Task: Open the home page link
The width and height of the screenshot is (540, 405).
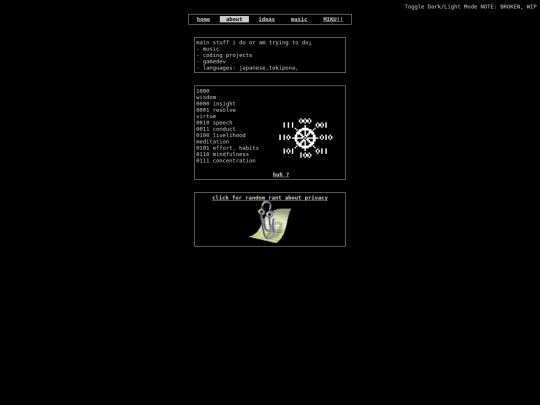Action: click(203, 19)
